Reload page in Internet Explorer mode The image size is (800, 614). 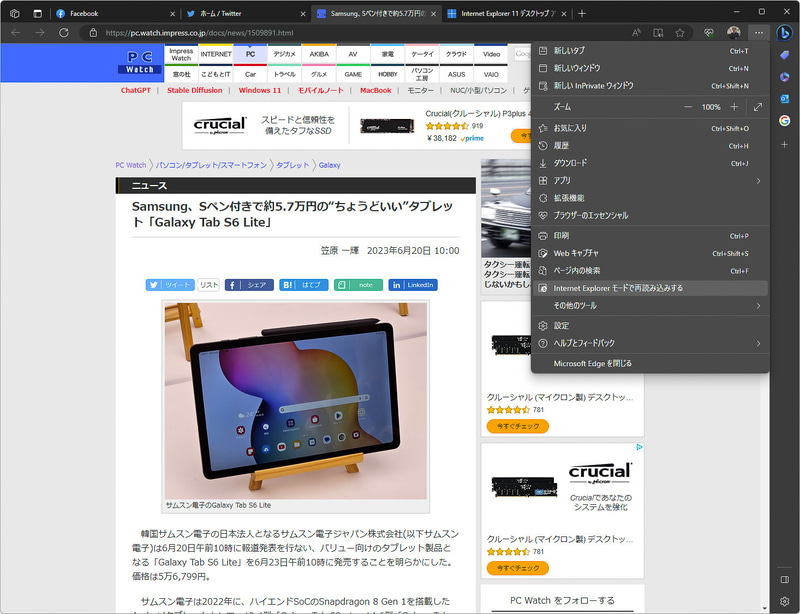650,288
